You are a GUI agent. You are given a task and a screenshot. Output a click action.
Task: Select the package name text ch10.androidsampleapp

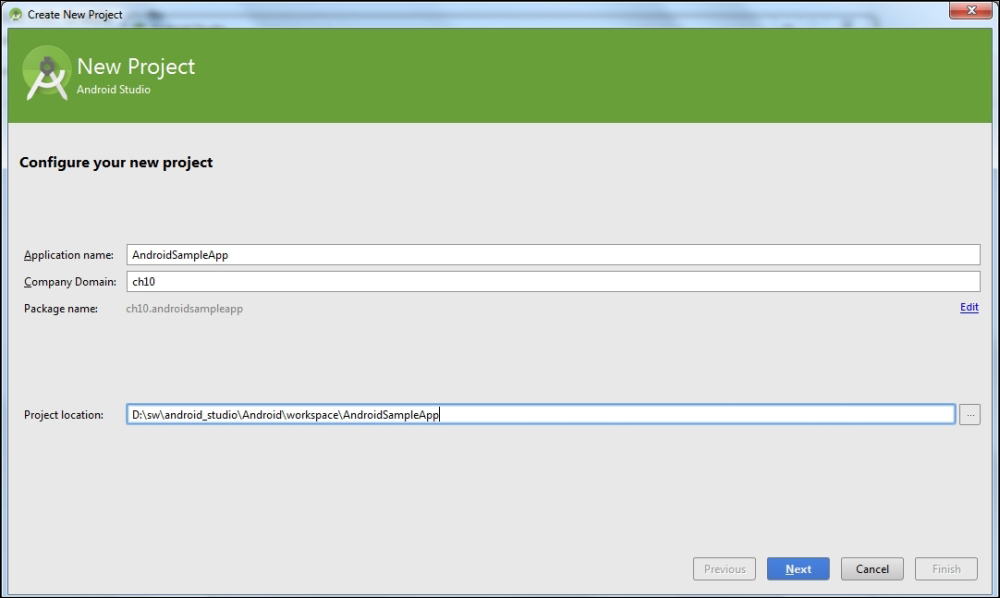pyautogui.click(x=184, y=309)
